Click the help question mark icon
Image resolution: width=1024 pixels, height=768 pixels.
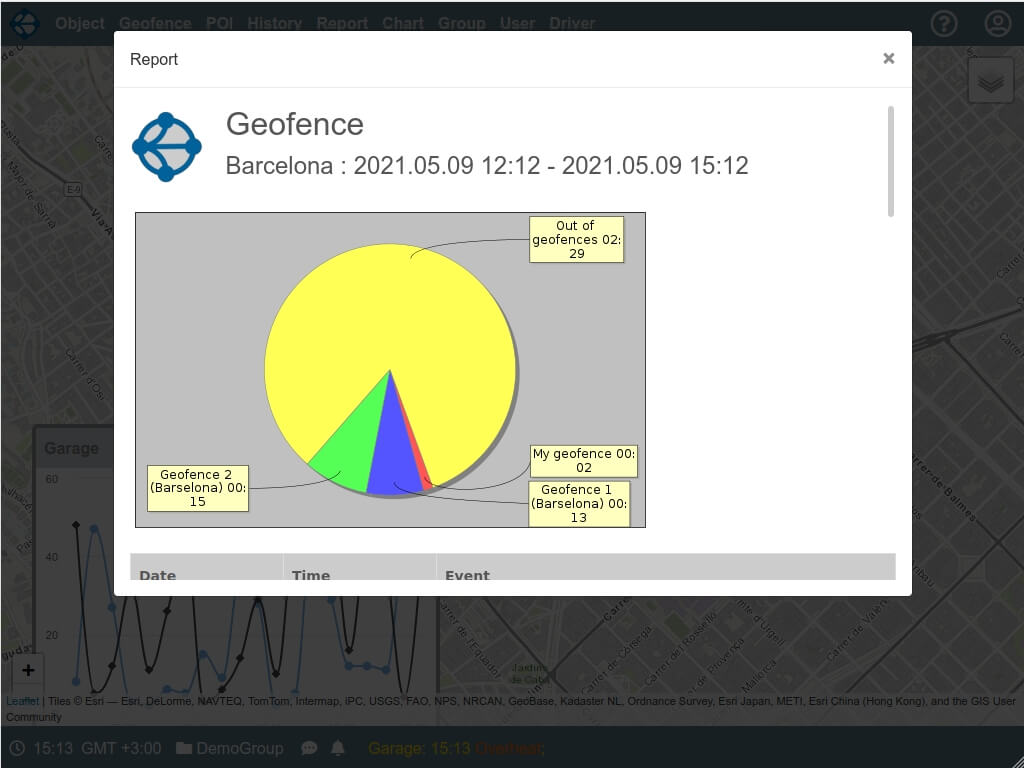pos(944,24)
